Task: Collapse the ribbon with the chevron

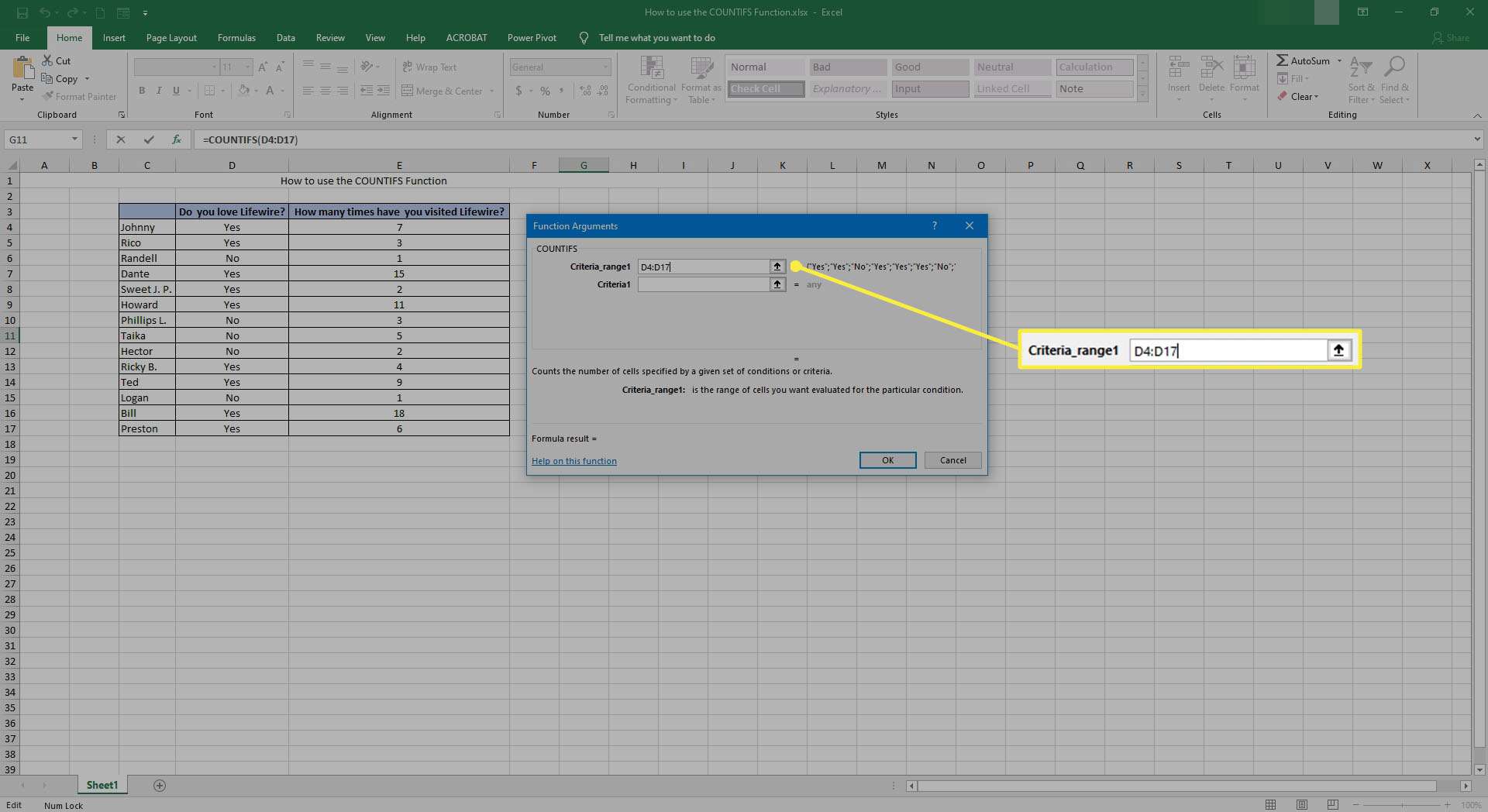Action: tap(1477, 115)
